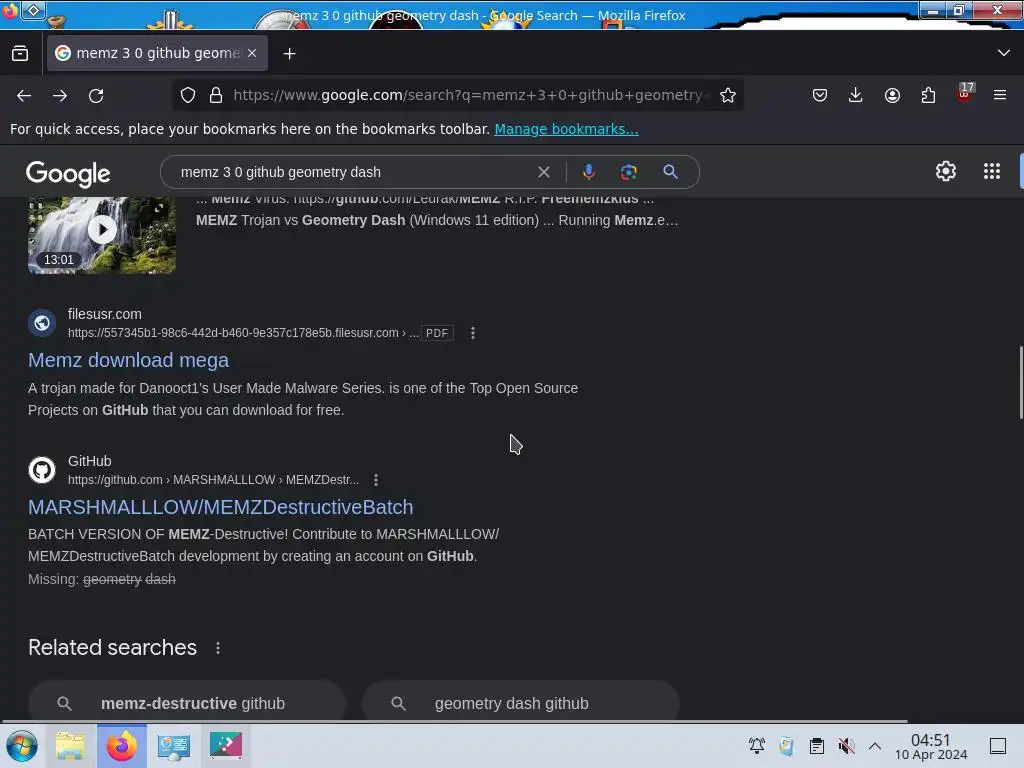Search related term geometry dash github
The width and height of the screenshot is (1024, 768).
520,702
